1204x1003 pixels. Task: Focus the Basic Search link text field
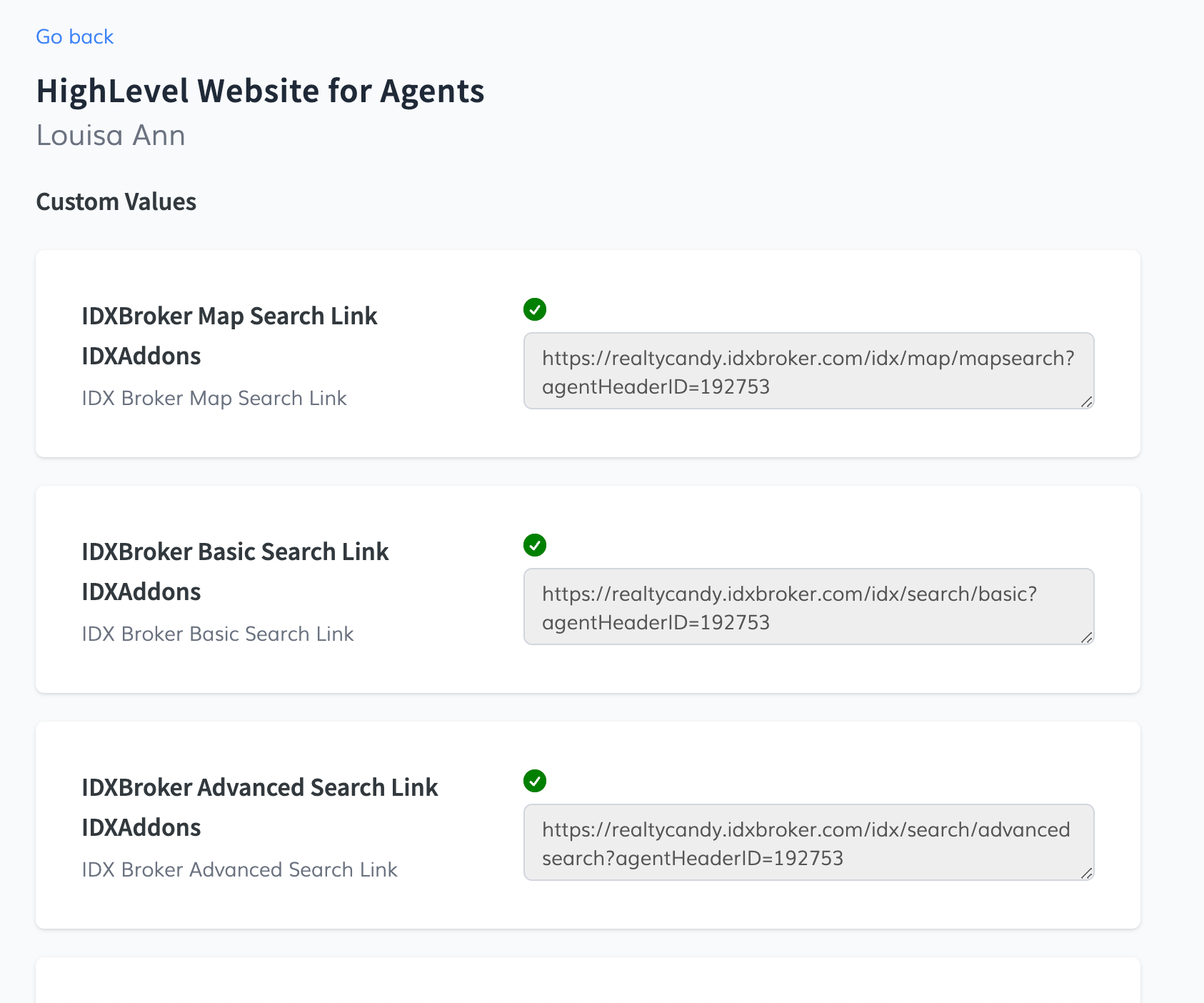click(x=808, y=607)
